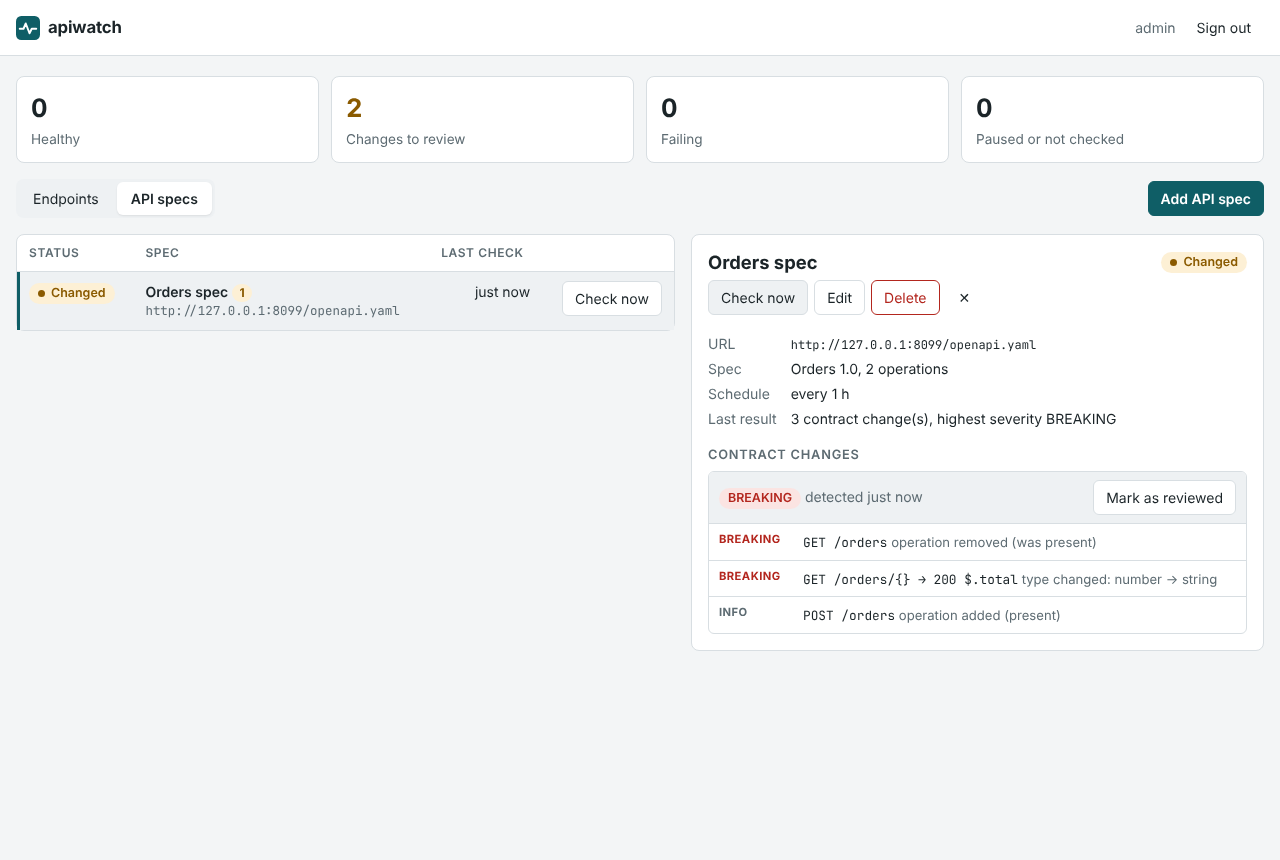Click the LAST CHECK column header

[482, 253]
